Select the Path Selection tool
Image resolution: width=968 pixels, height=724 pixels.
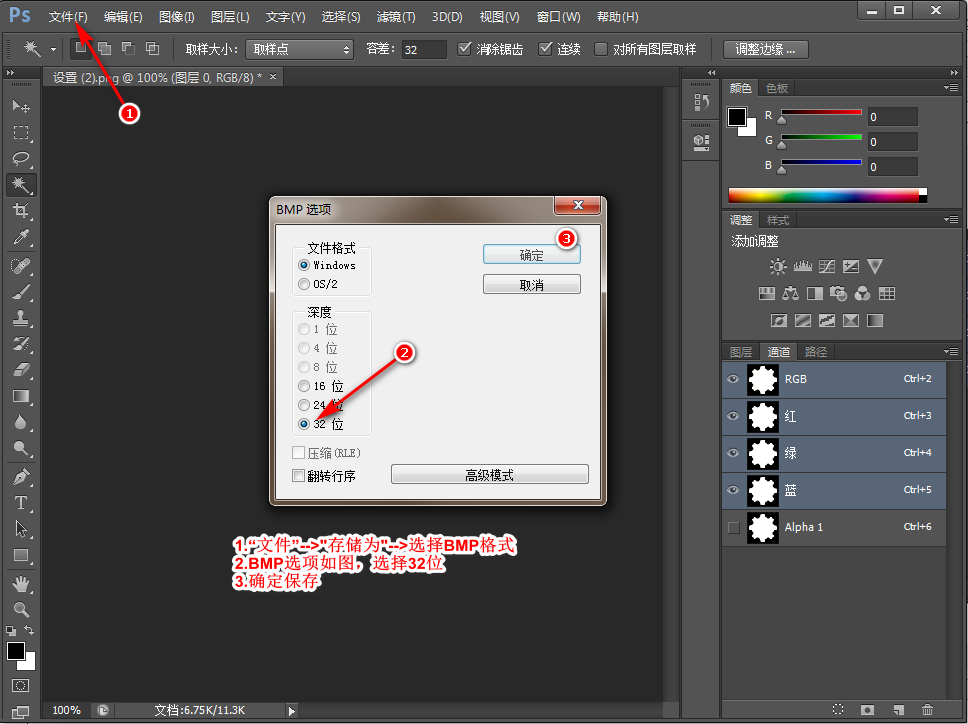21,529
